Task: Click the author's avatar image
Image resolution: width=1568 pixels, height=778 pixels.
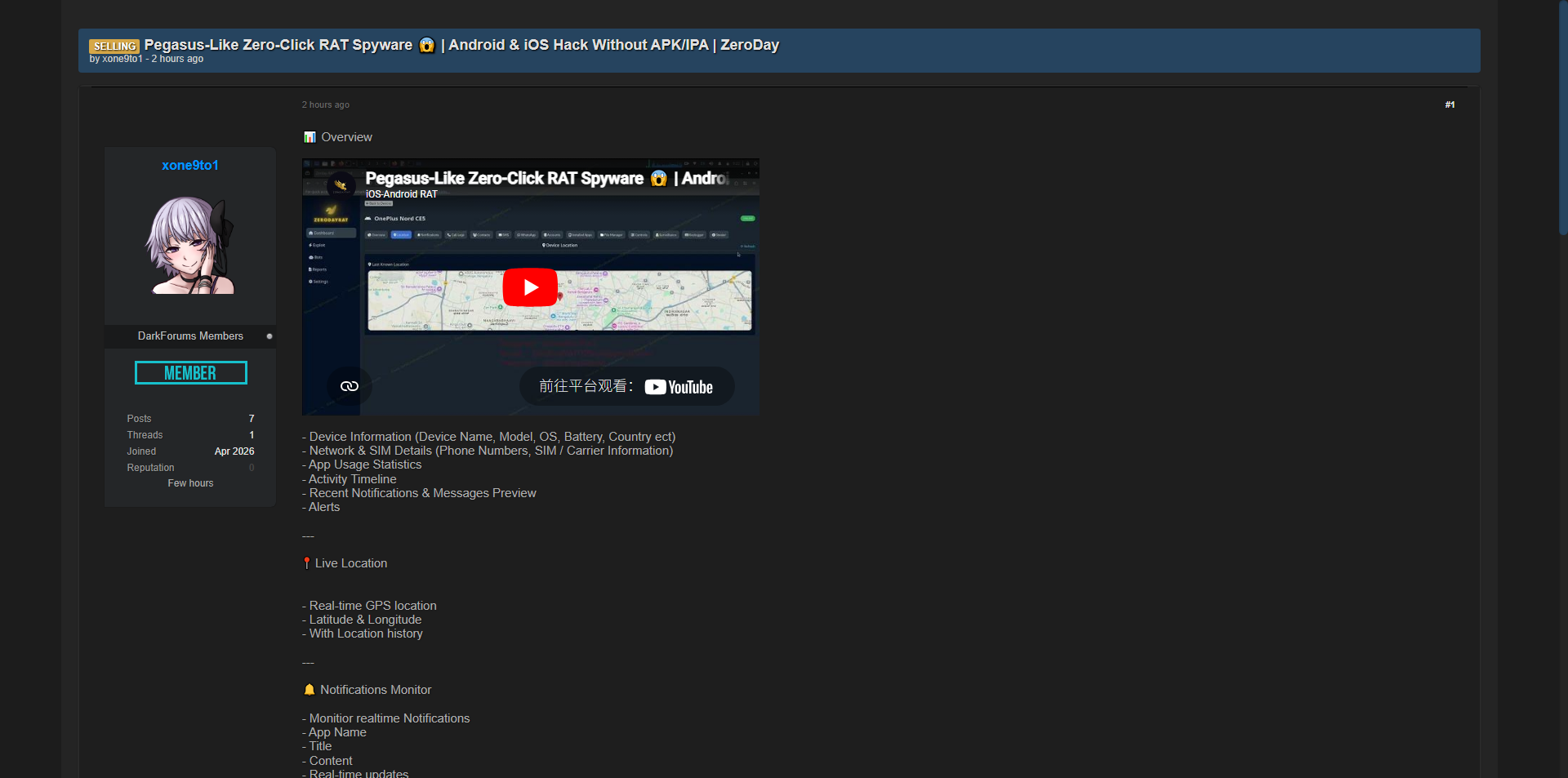Action: [x=190, y=245]
